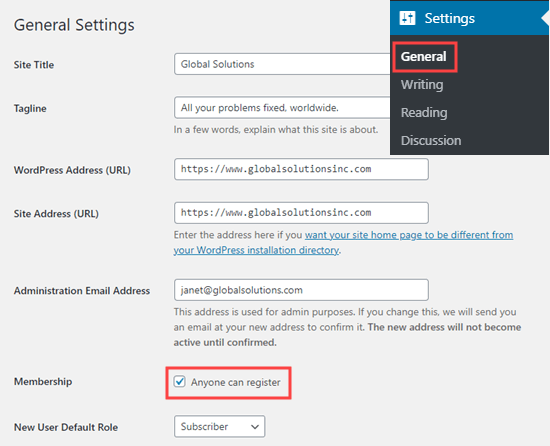The width and height of the screenshot is (550, 446).
Task: Go to Reading settings
Action: point(424,113)
